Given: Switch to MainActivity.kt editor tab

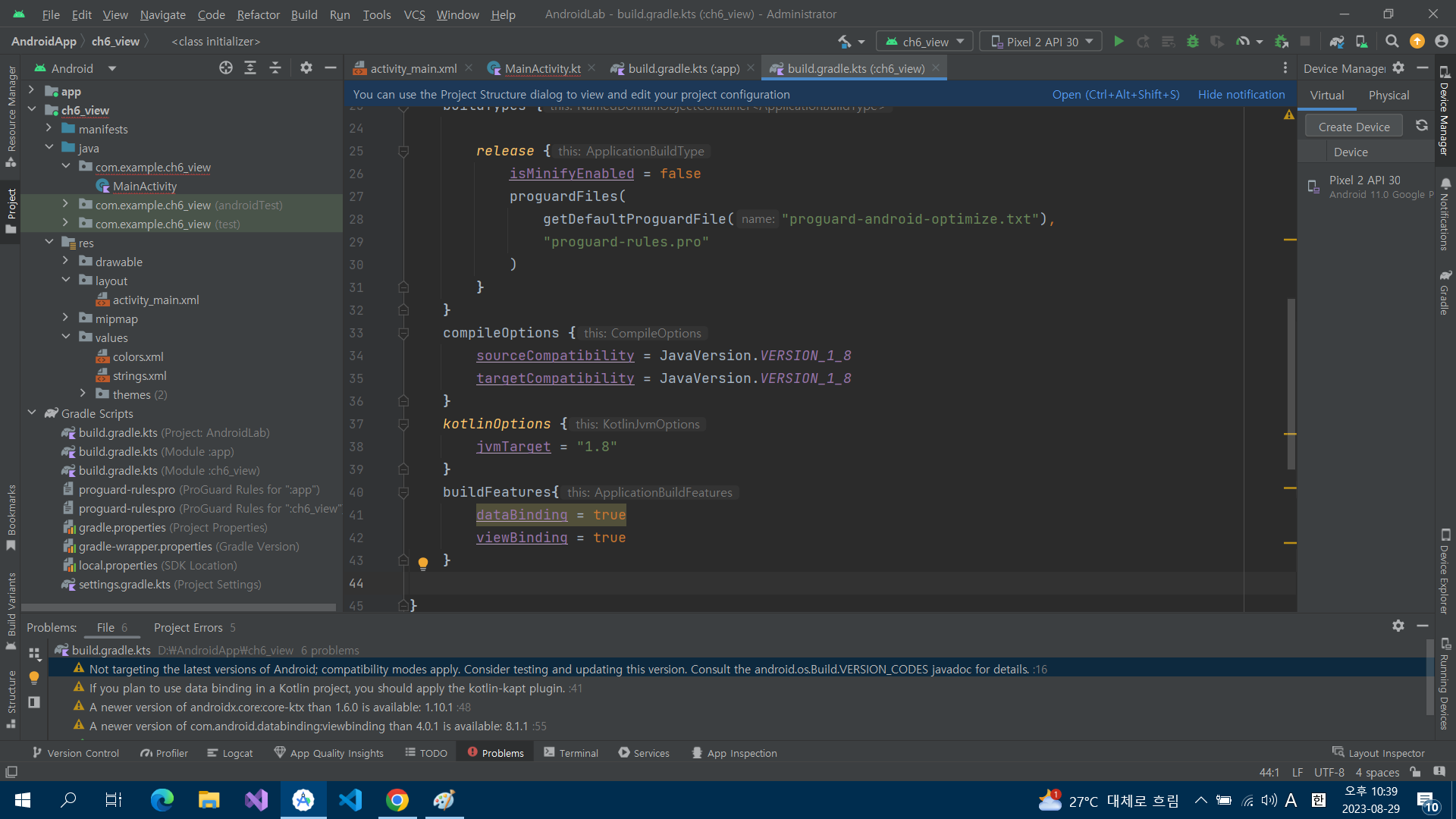Looking at the screenshot, I should coord(541,68).
